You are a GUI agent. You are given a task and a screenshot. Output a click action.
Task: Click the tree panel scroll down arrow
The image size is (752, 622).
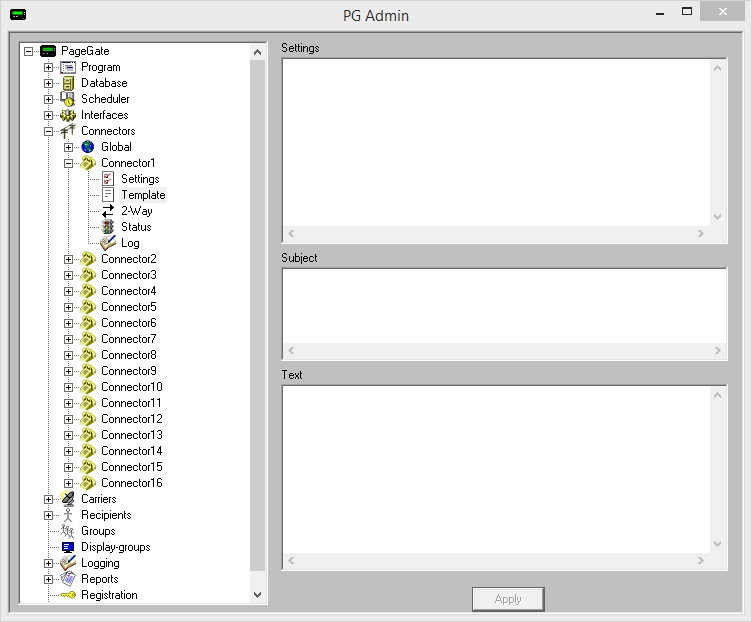tap(258, 595)
